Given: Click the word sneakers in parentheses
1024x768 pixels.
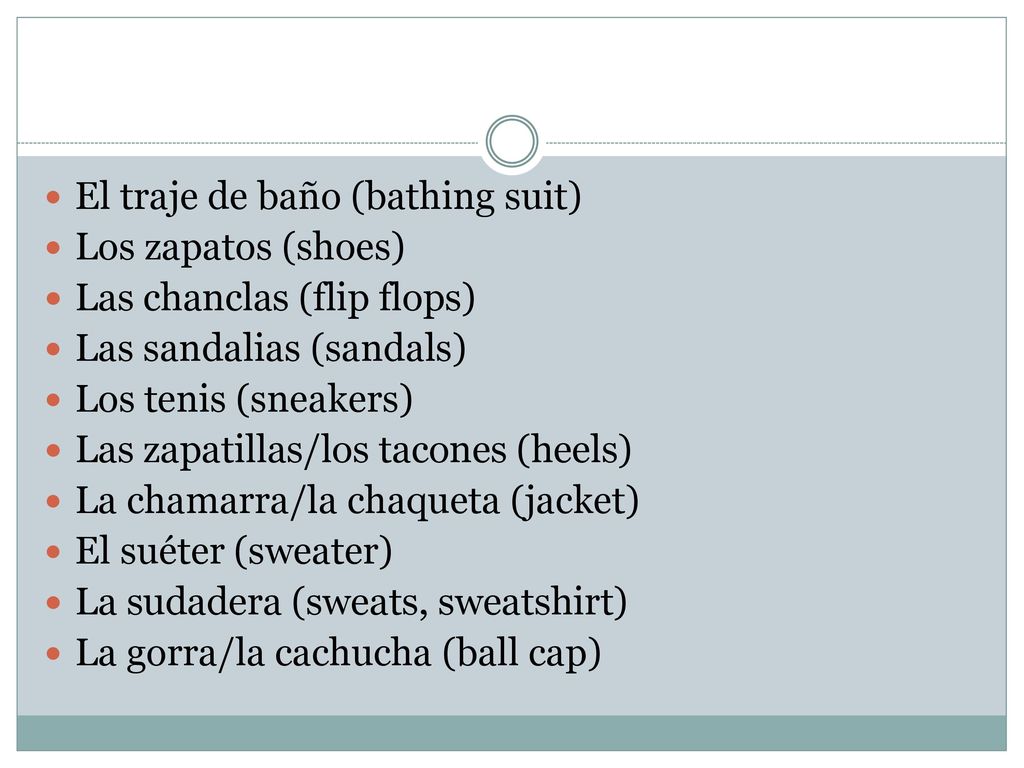Looking at the screenshot, I should click(325, 400).
